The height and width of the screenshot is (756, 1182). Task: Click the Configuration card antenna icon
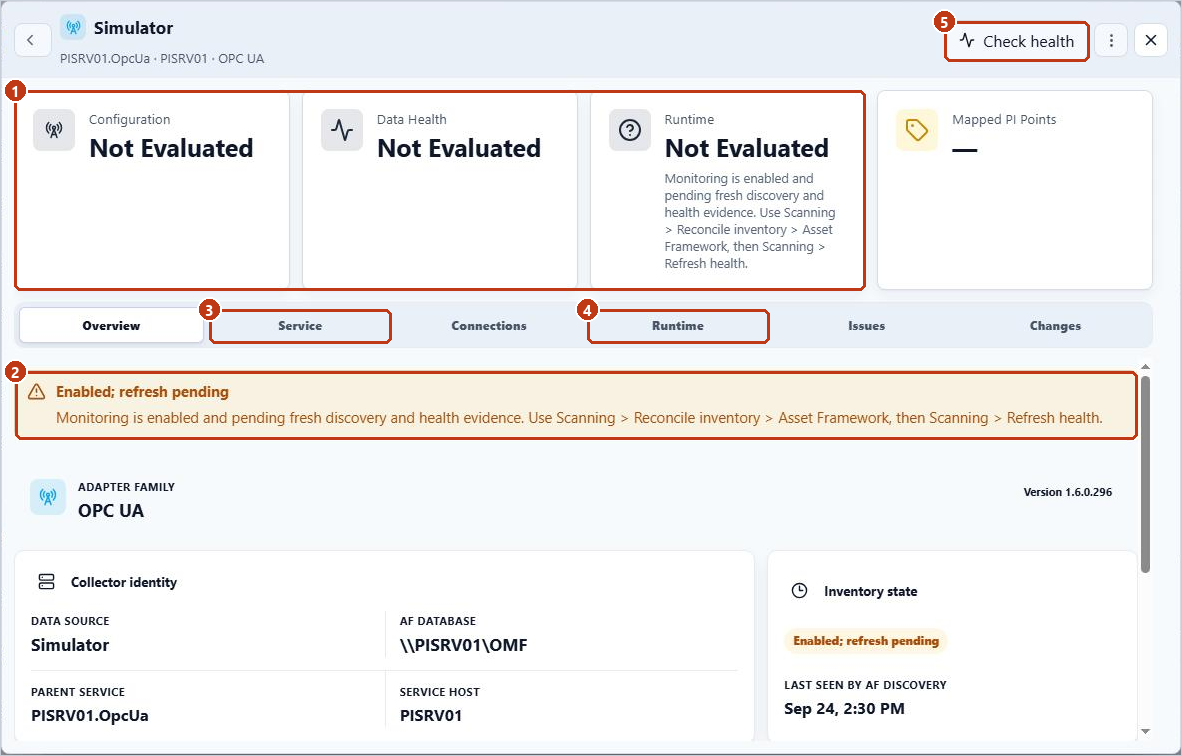pos(54,130)
